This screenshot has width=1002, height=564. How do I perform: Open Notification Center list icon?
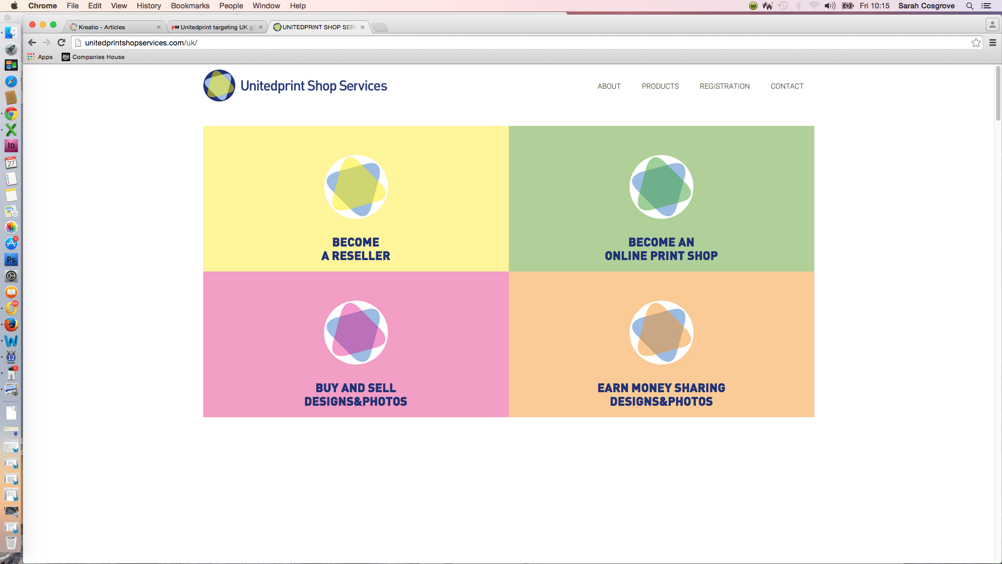(x=987, y=6)
